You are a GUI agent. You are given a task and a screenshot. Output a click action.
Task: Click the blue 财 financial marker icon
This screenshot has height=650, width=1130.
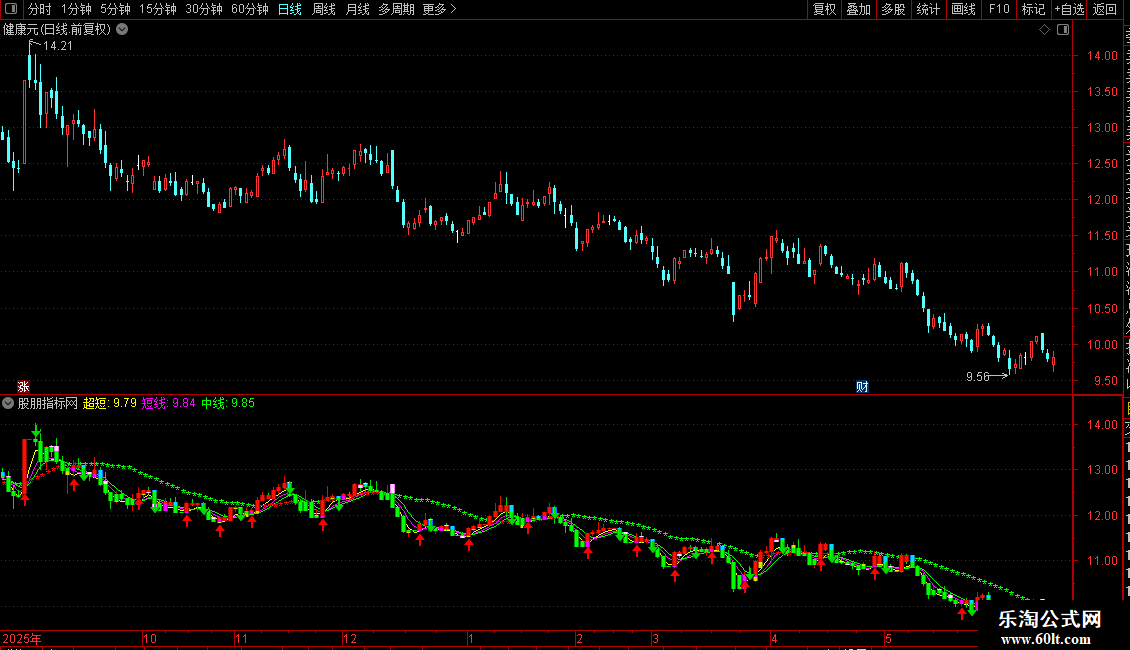pyautogui.click(x=862, y=387)
